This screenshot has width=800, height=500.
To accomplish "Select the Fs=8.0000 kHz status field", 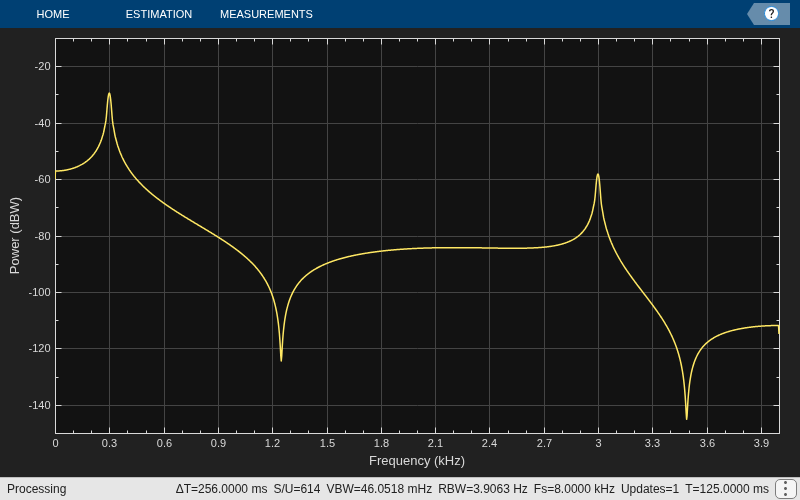I will 574,489.
